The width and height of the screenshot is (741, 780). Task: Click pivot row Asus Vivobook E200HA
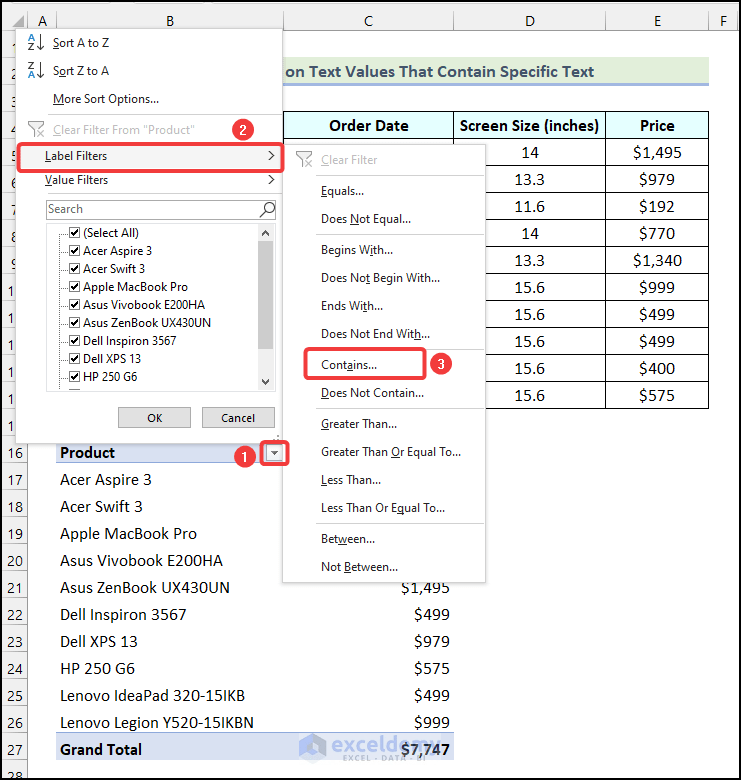coord(169,561)
